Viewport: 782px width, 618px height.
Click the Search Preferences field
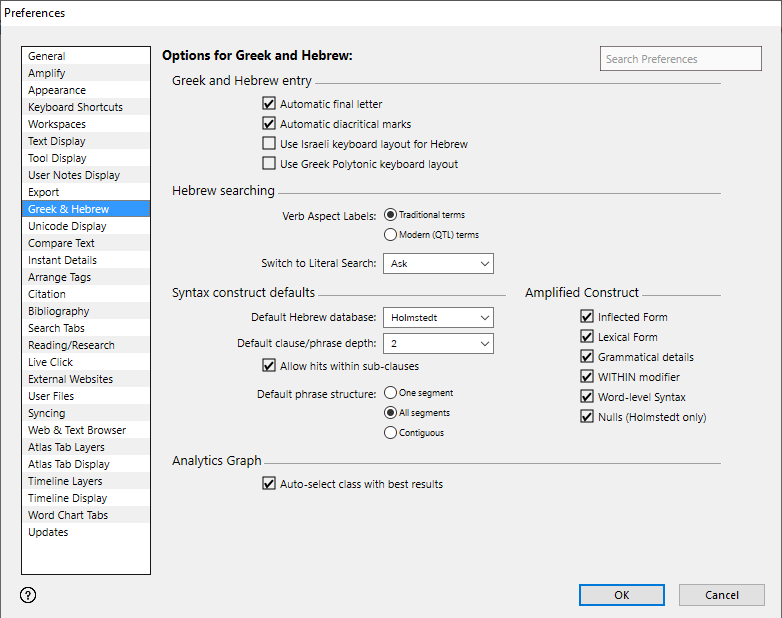(x=680, y=59)
